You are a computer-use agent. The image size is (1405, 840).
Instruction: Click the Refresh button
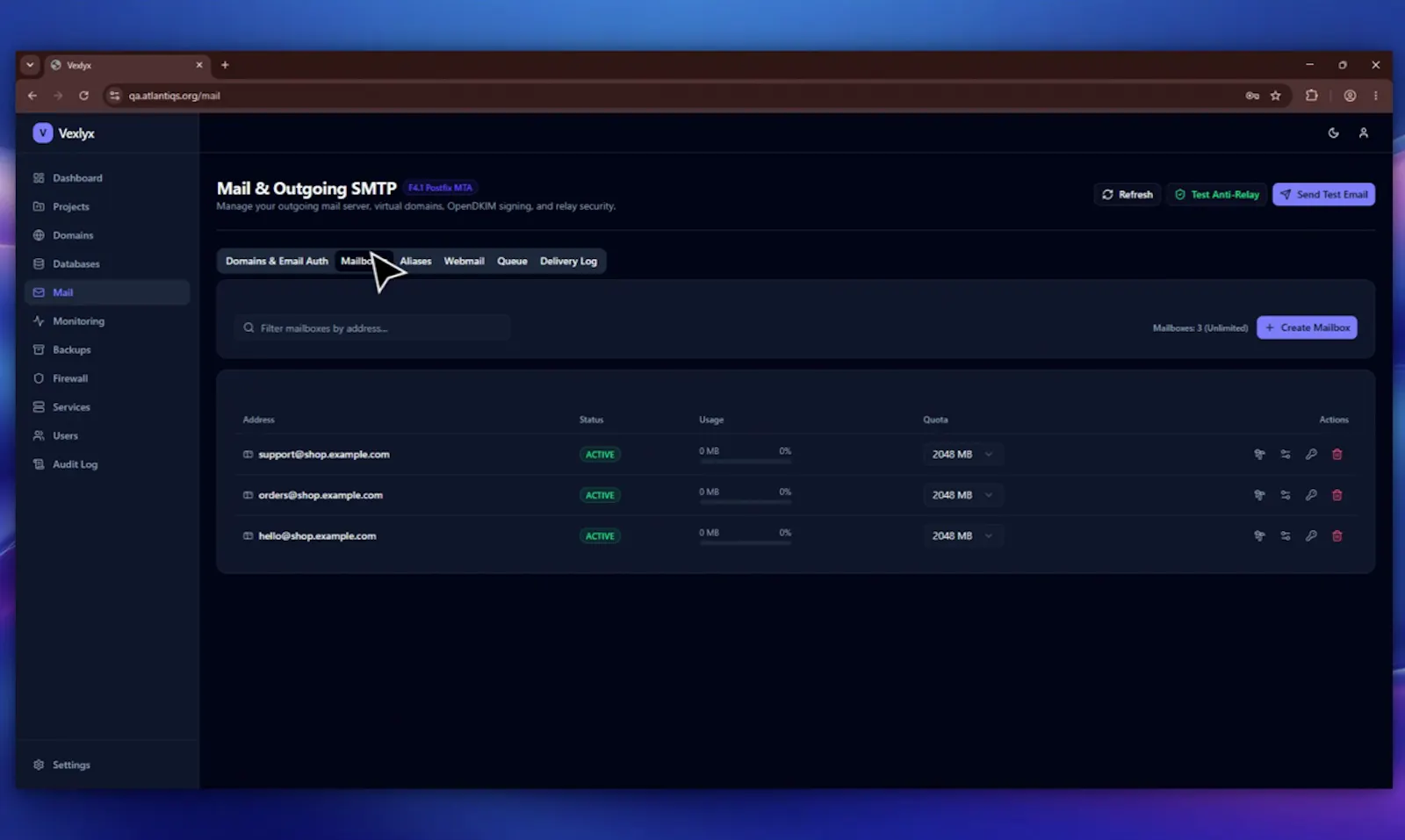1128,195
